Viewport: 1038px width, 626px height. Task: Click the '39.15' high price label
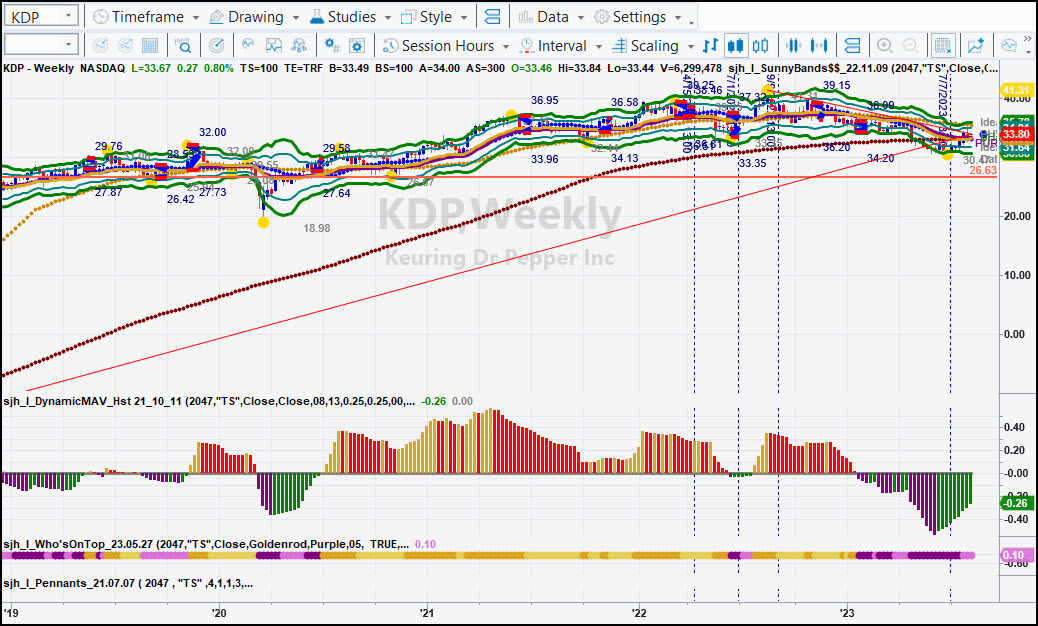[x=837, y=85]
